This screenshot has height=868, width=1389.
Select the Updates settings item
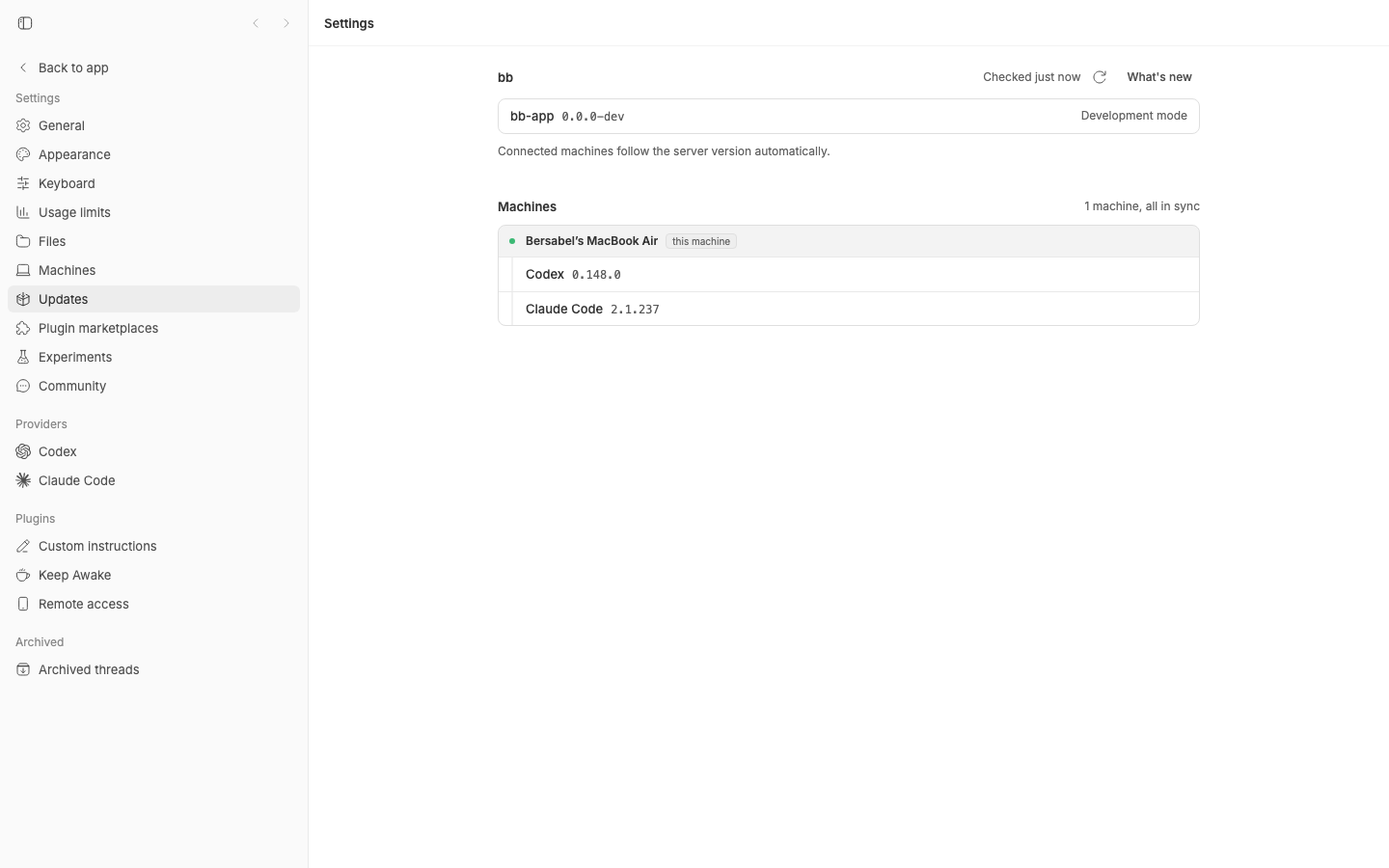(153, 299)
